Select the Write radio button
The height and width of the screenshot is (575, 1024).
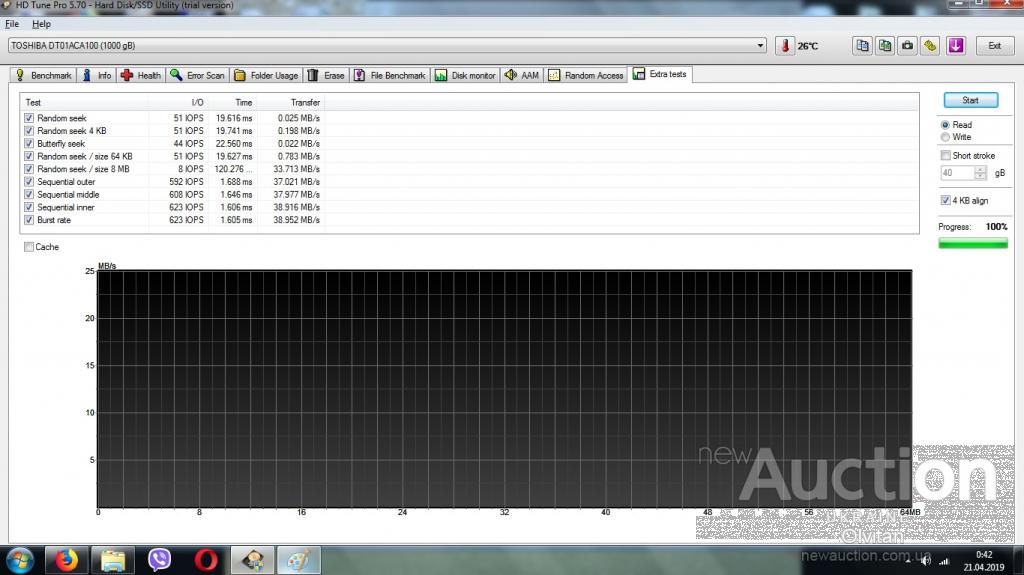click(x=945, y=137)
